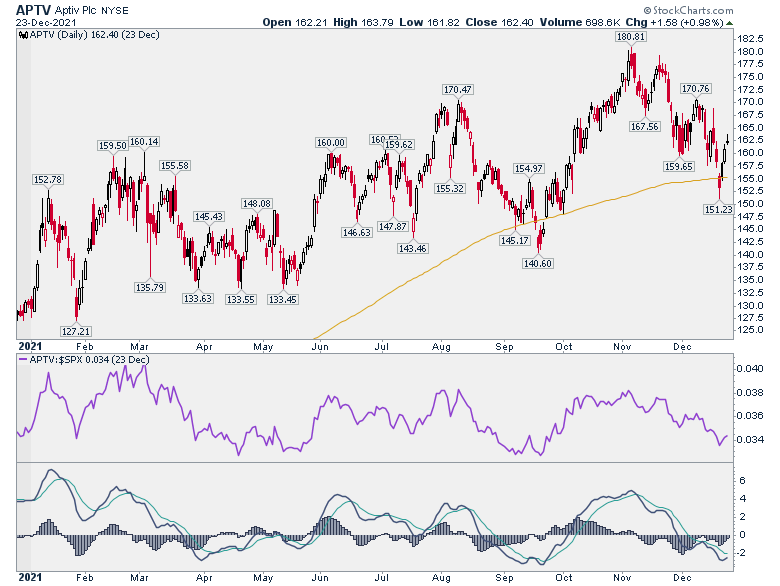Click the 180.81 peak price label

[x=630, y=36]
